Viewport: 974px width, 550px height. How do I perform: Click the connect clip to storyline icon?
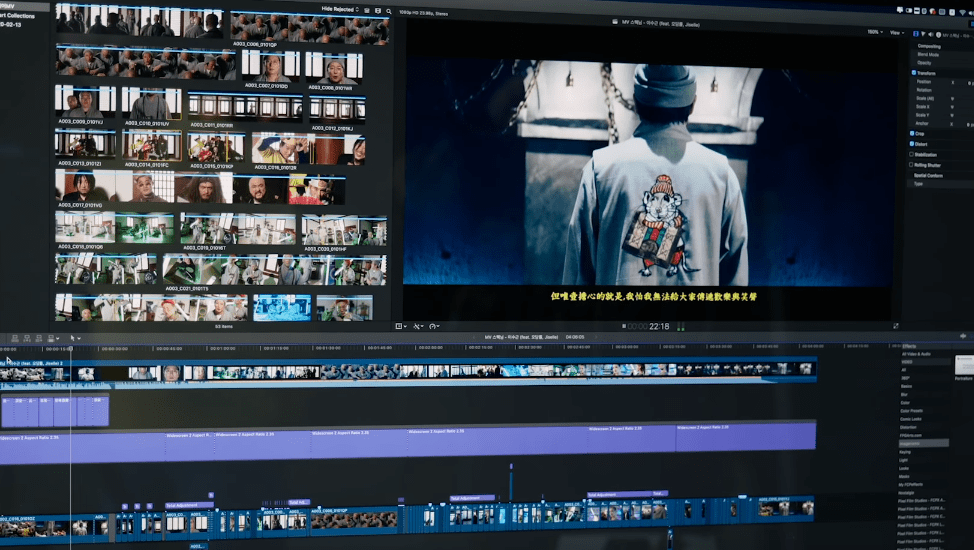point(15,338)
